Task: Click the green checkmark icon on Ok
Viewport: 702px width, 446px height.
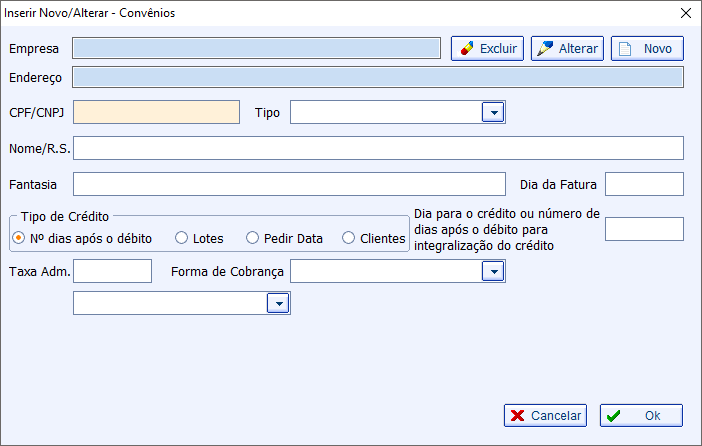Action: pos(613,416)
